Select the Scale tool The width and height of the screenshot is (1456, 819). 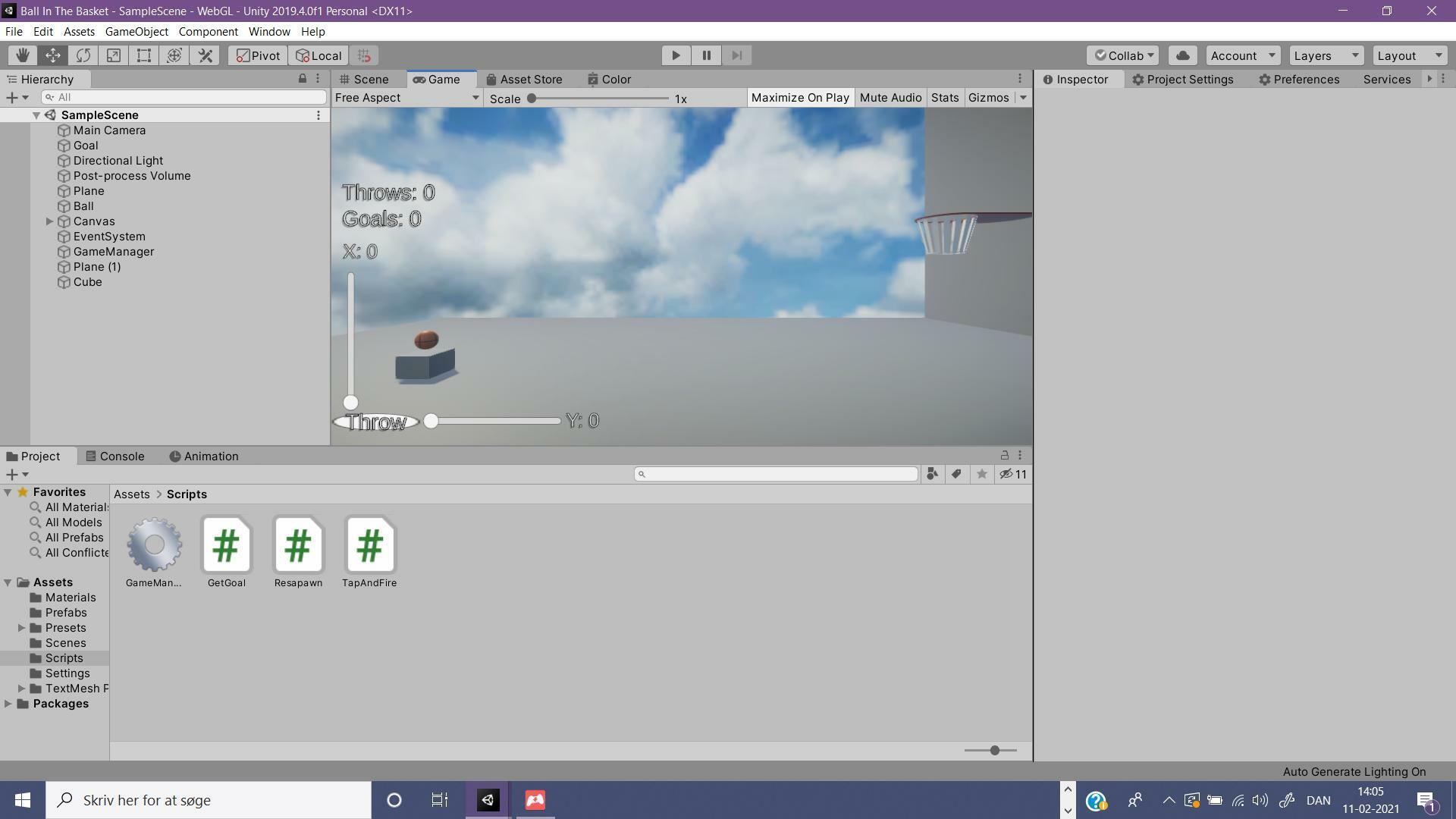pyautogui.click(x=114, y=55)
